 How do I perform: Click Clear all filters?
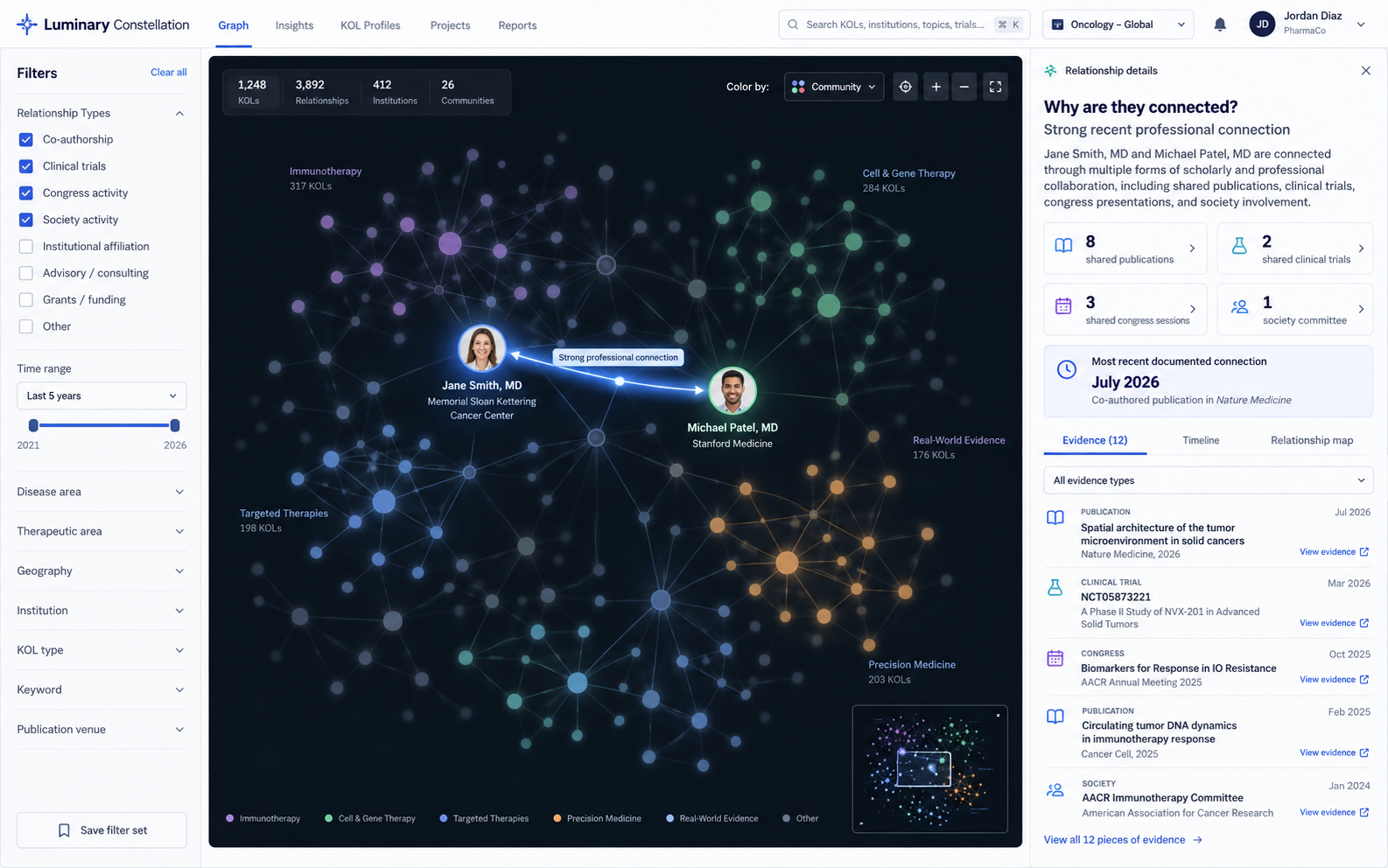pos(168,73)
